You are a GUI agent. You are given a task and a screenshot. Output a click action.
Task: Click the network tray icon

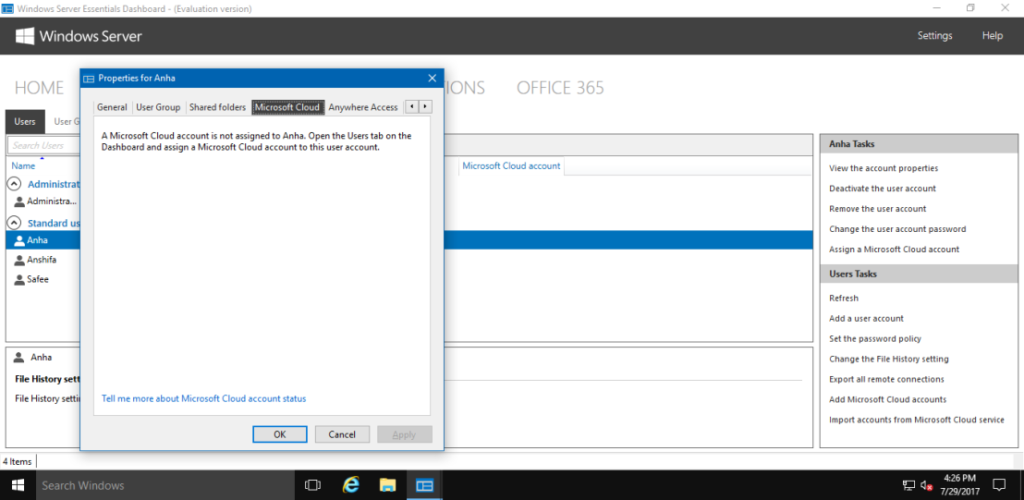point(908,485)
